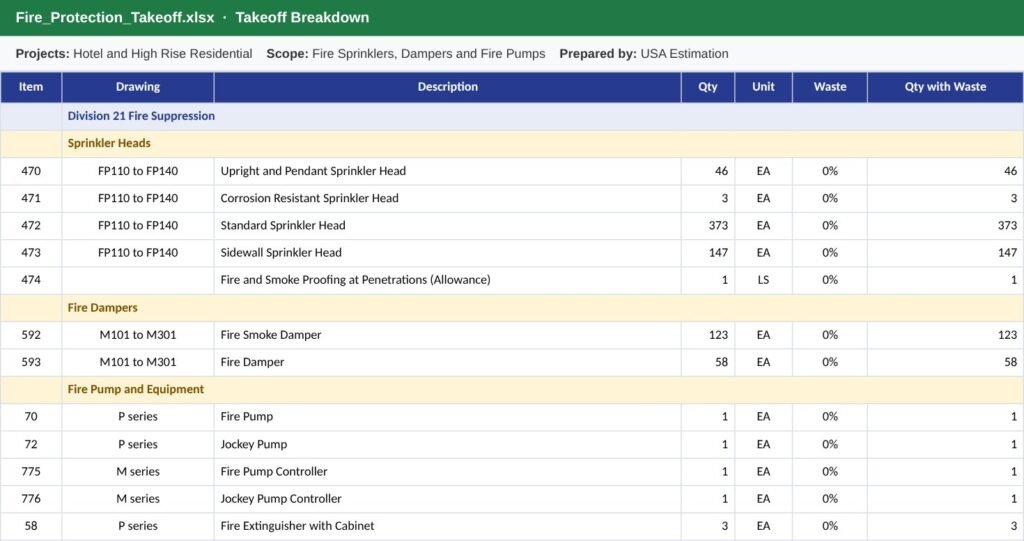Click P series drawing in row 58
The image size is (1024, 541).
pyautogui.click(x=138, y=526)
